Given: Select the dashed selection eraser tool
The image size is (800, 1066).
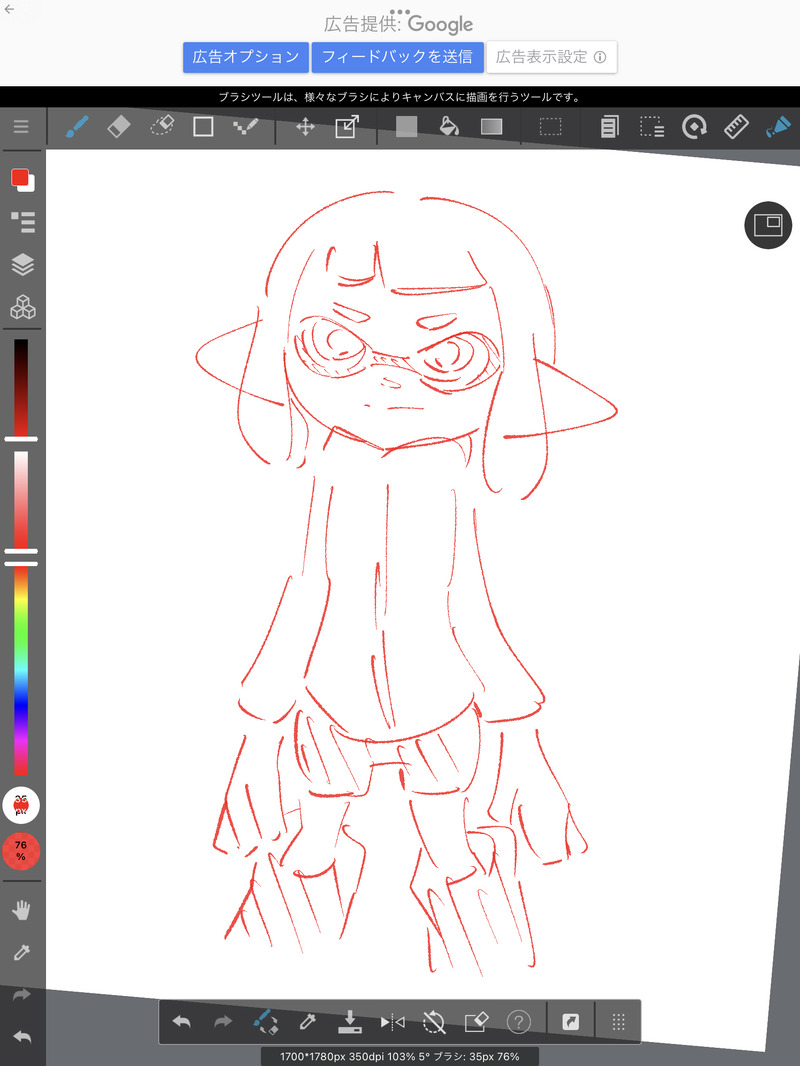Looking at the screenshot, I should (162, 126).
